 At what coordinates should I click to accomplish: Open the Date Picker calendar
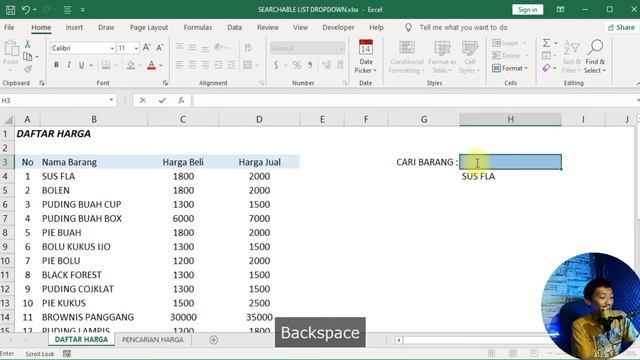tap(366, 56)
